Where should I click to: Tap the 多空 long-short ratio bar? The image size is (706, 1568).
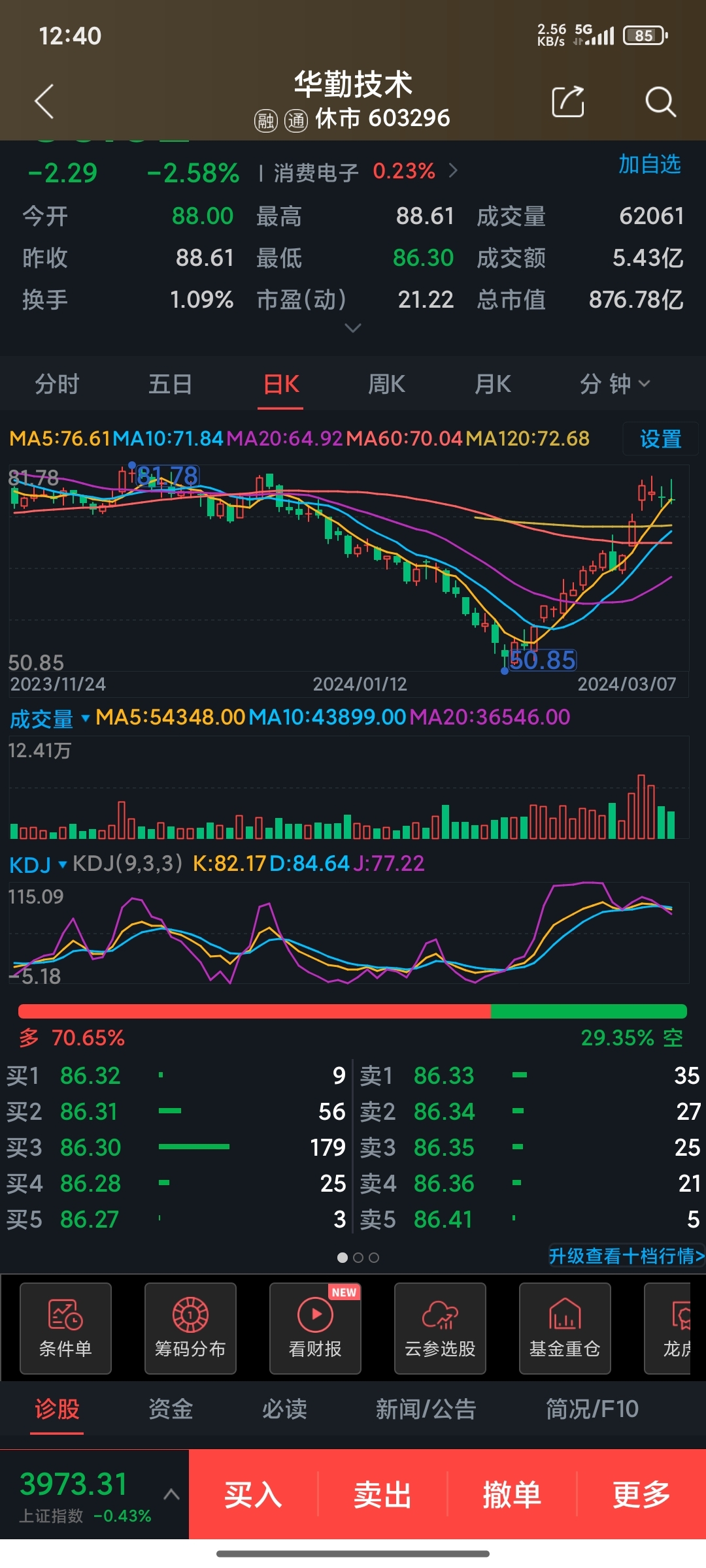point(352,1011)
